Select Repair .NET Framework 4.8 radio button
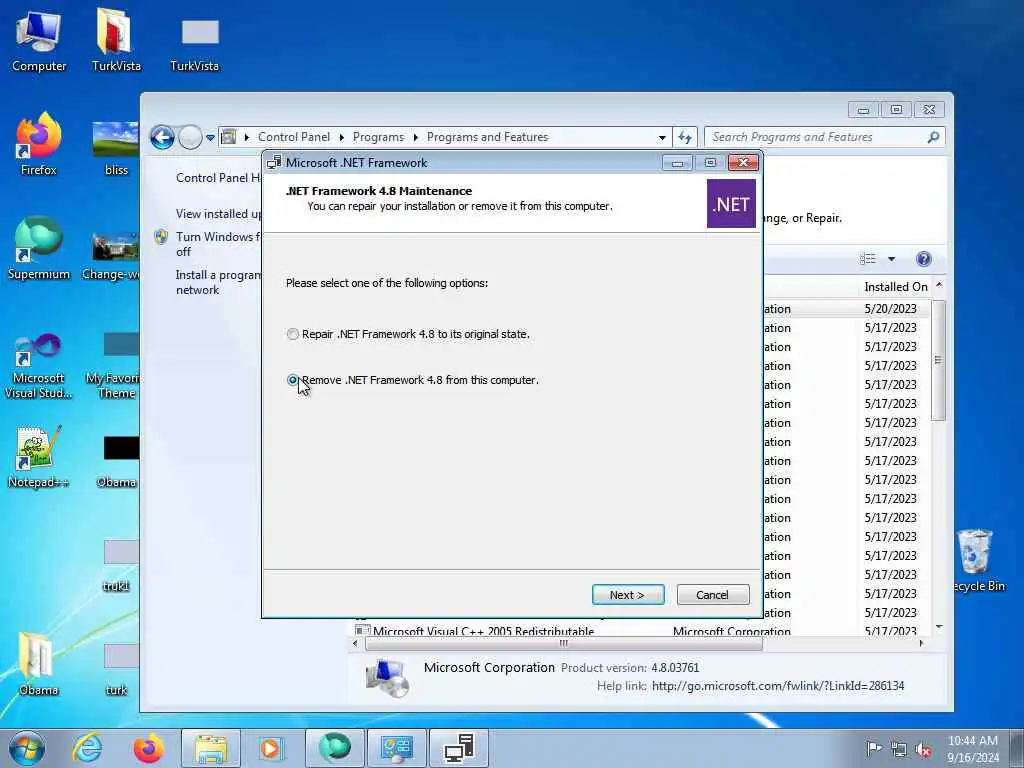Viewport: 1024px width, 768px height. (x=293, y=334)
